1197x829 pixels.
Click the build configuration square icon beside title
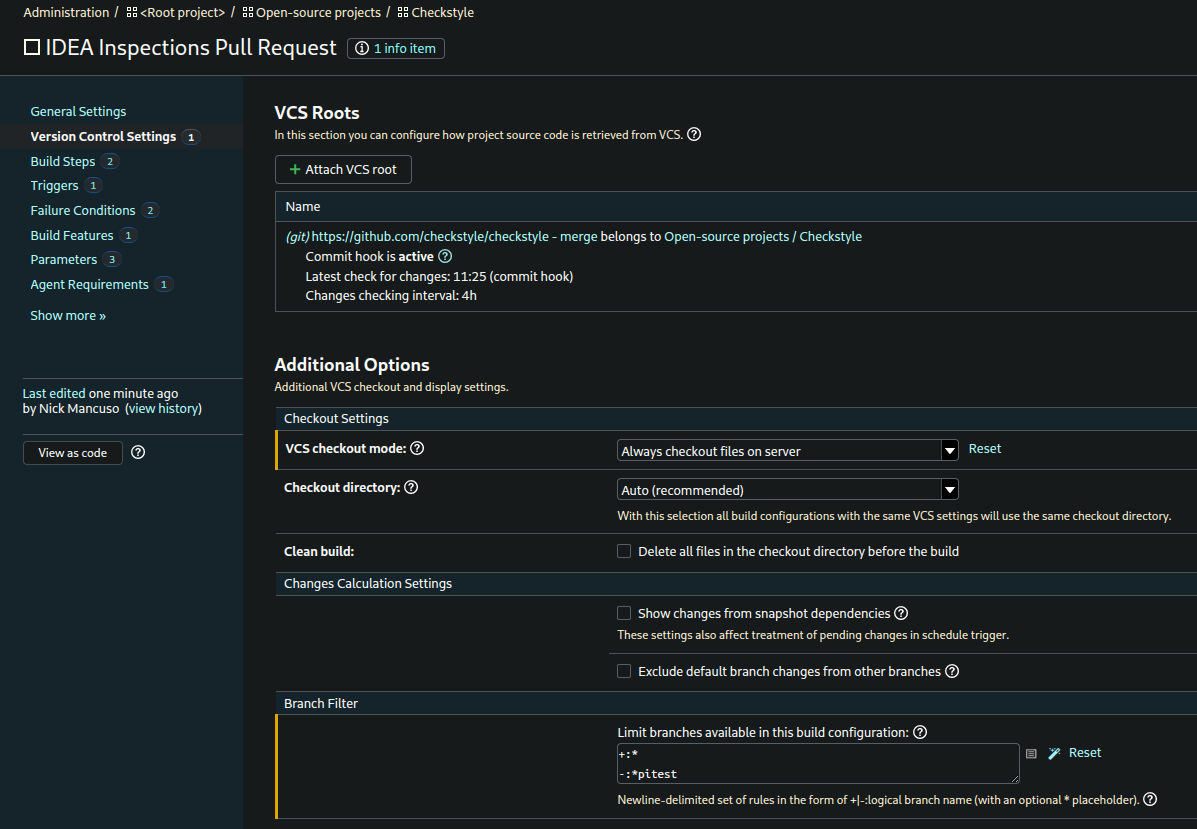click(31, 47)
